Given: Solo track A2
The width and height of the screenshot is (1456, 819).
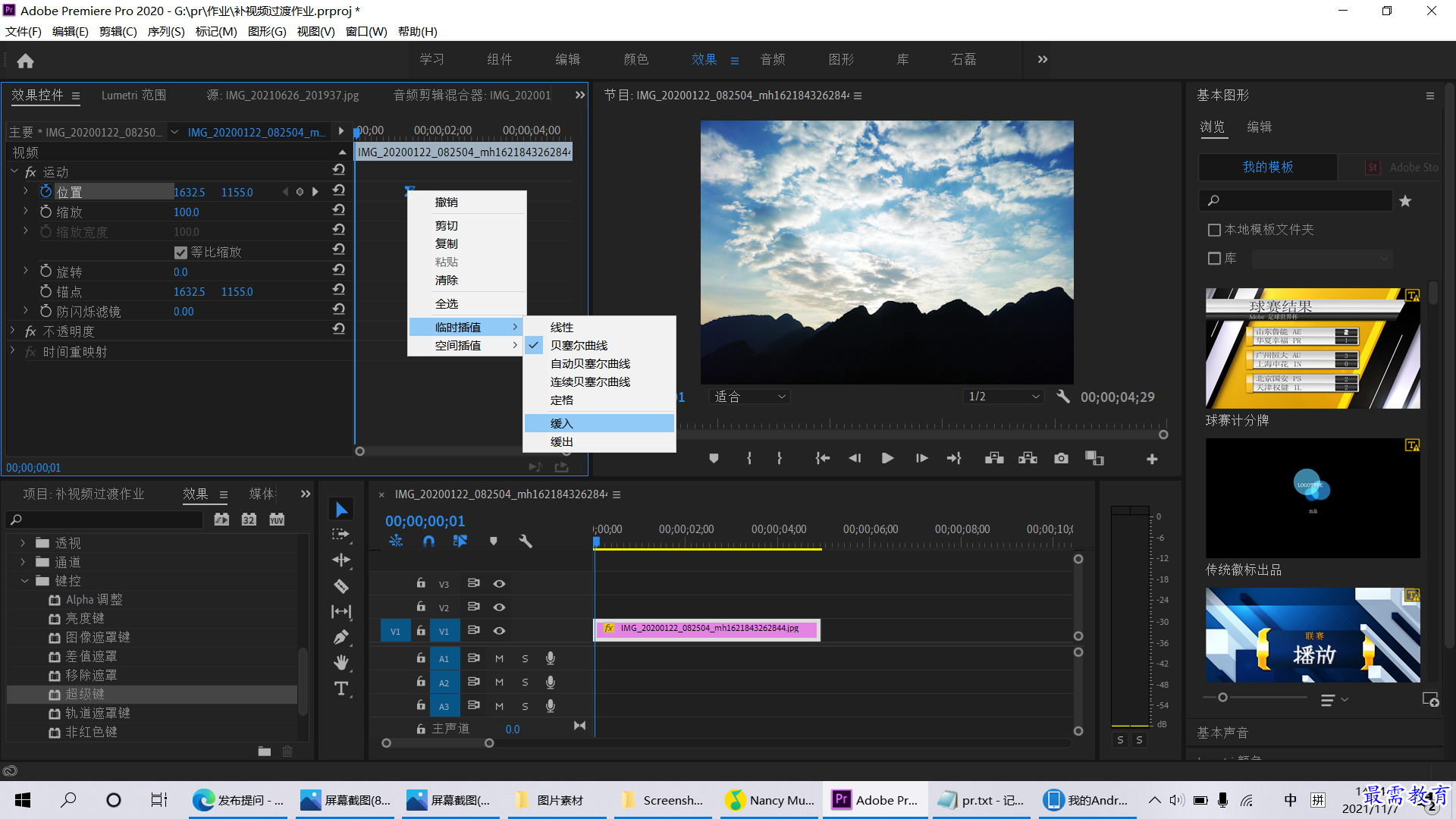Looking at the screenshot, I should pos(525,682).
